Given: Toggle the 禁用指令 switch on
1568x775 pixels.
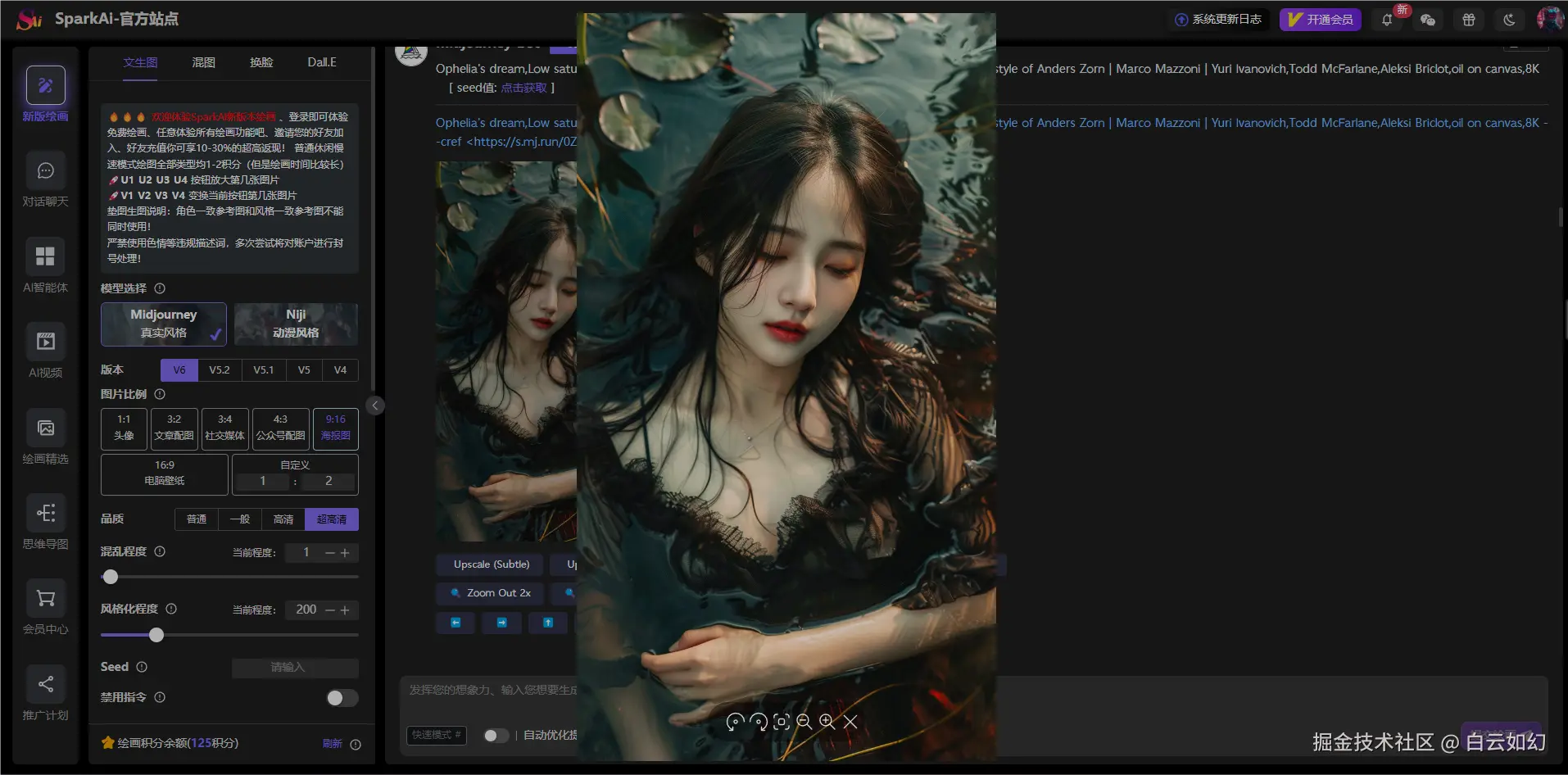Looking at the screenshot, I should pyautogui.click(x=342, y=698).
